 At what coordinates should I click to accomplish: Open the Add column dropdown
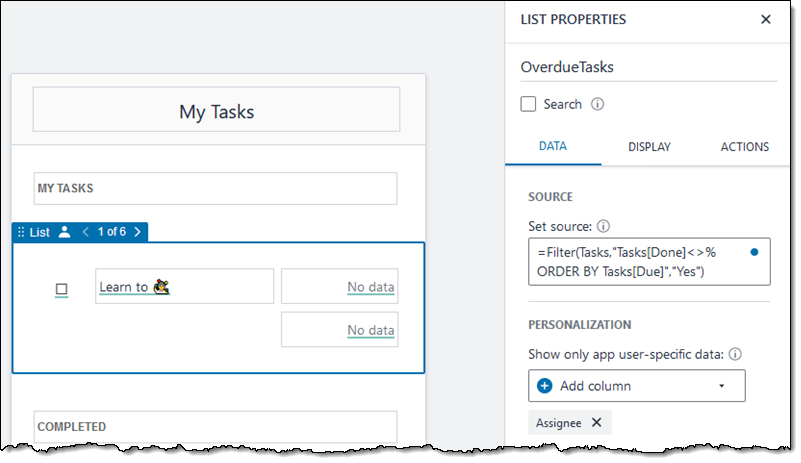[x=722, y=386]
